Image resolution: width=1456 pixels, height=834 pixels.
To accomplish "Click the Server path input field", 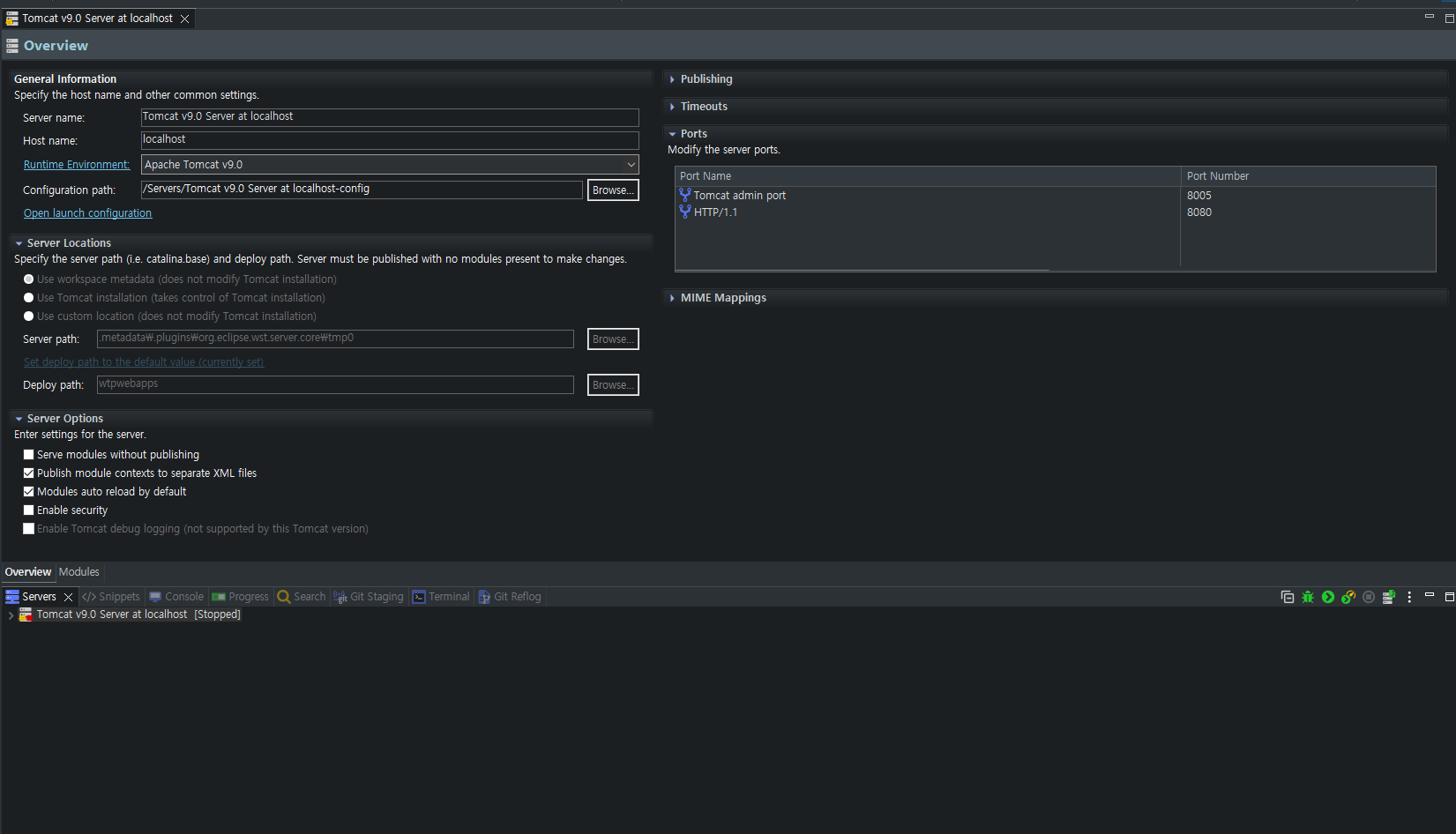I will tap(335, 339).
